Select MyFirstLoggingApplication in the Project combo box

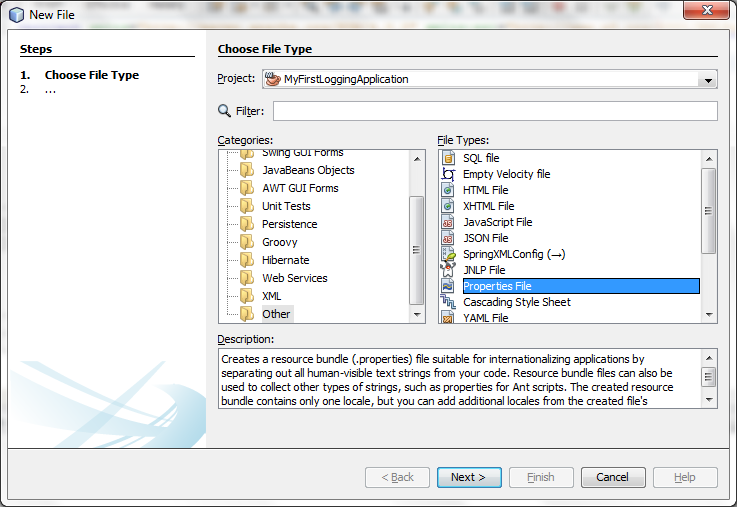[490, 79]
